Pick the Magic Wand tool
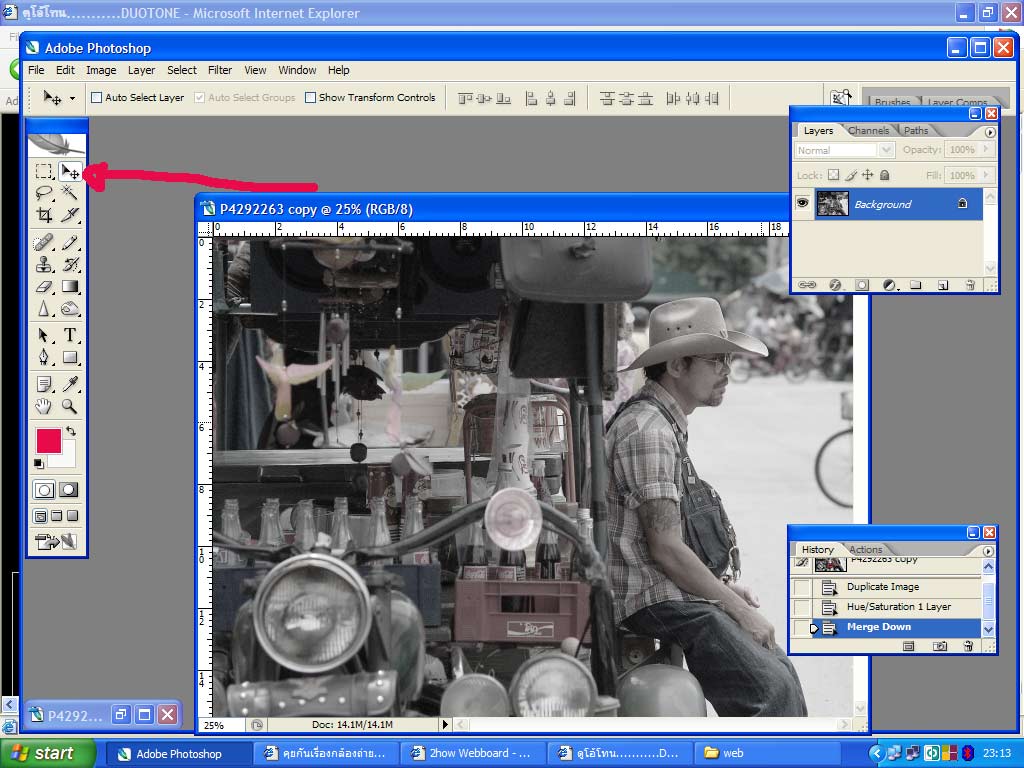Viewport: 1024px width, 768px height. (x=70, y=193)
